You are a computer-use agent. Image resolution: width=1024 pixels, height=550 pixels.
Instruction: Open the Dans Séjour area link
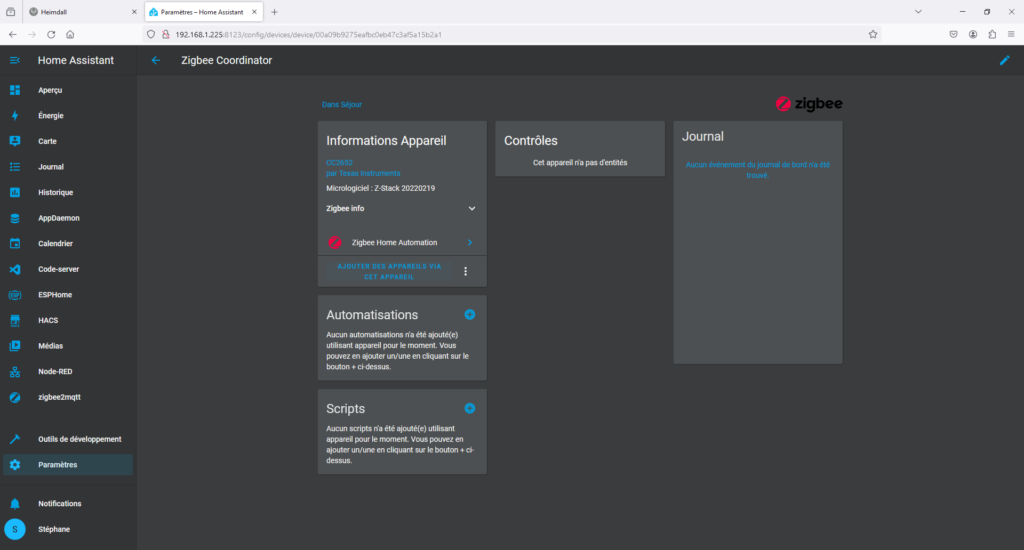[x=342, y=105]
